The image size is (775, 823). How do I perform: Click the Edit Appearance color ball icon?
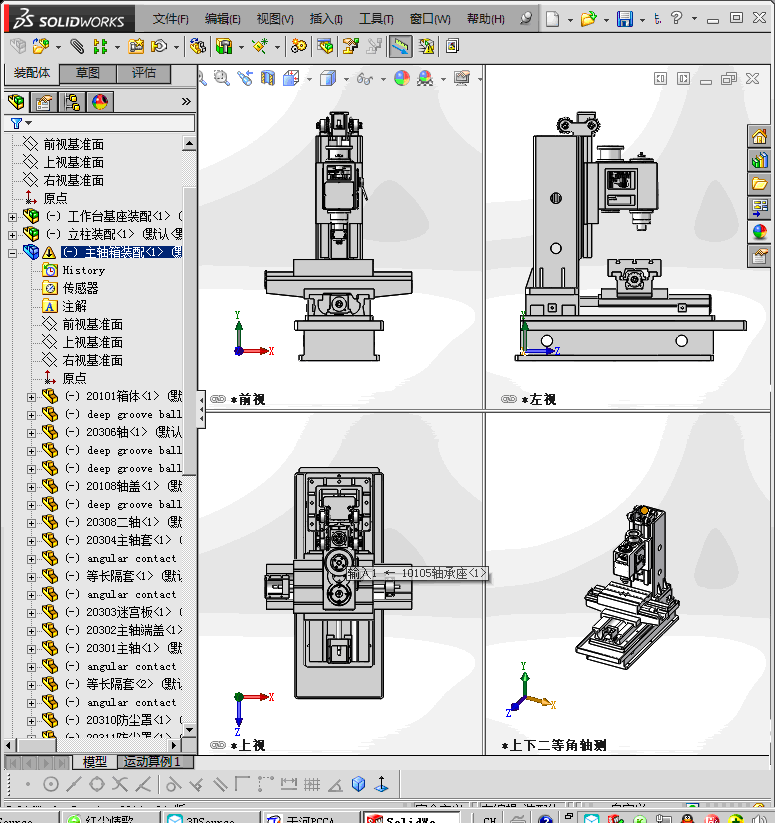point(402,79)
